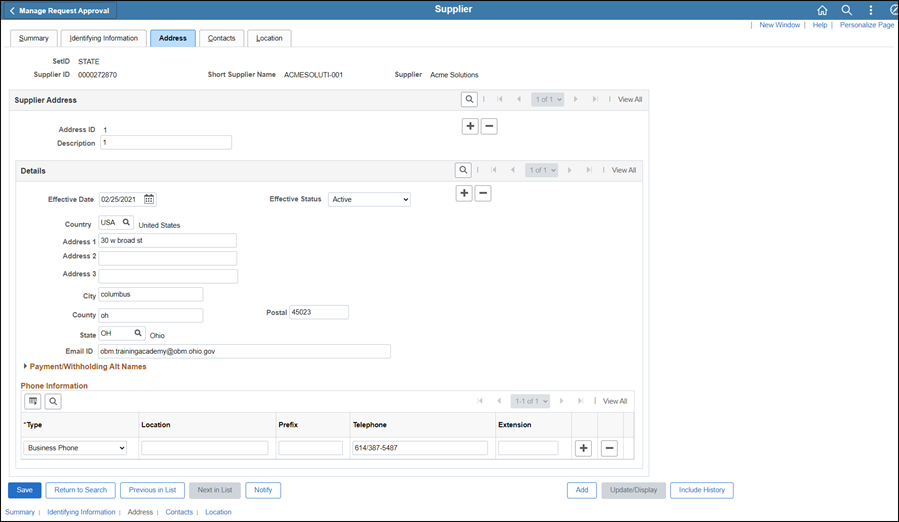Go to next Details row arrow
This screenshot has height=522, width=899.
(x=569, y=170)
